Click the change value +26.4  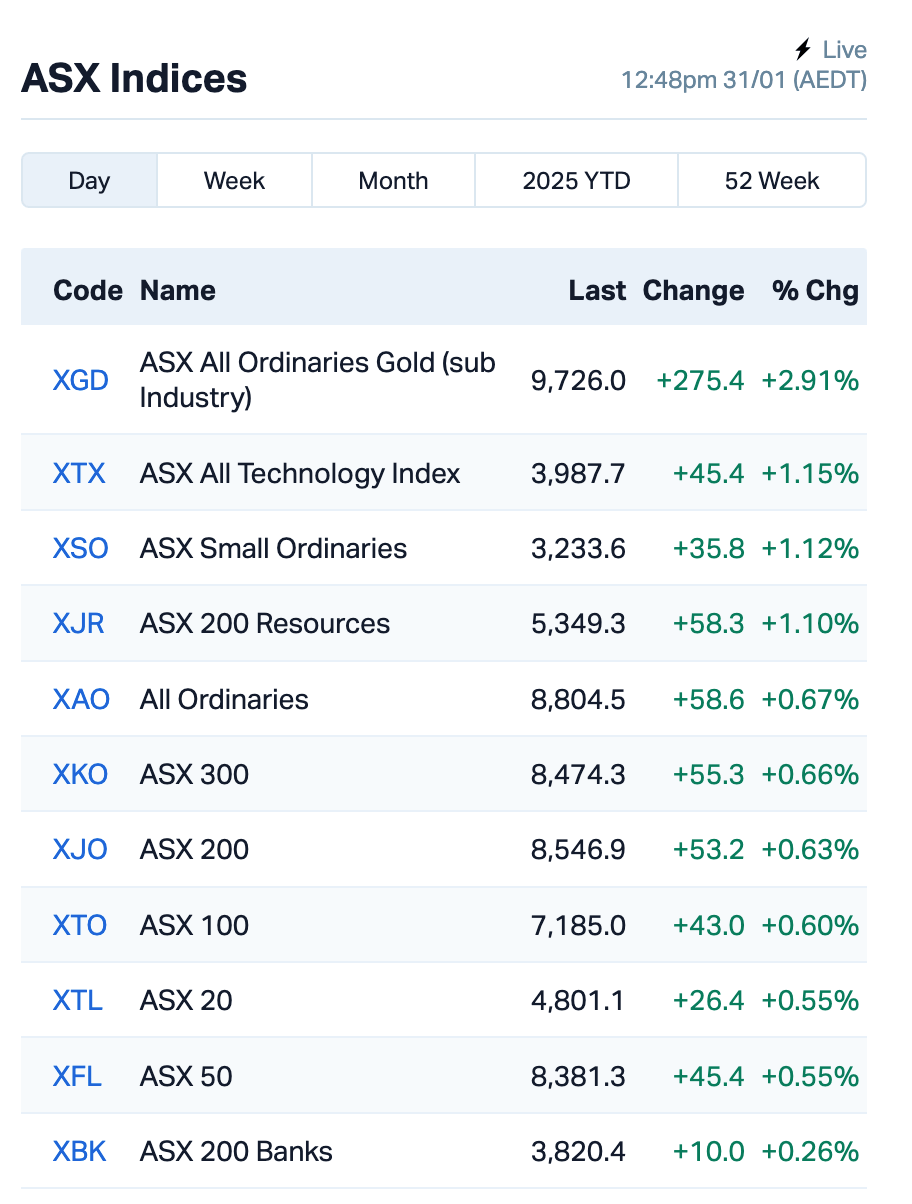(x=709, y=1001)
